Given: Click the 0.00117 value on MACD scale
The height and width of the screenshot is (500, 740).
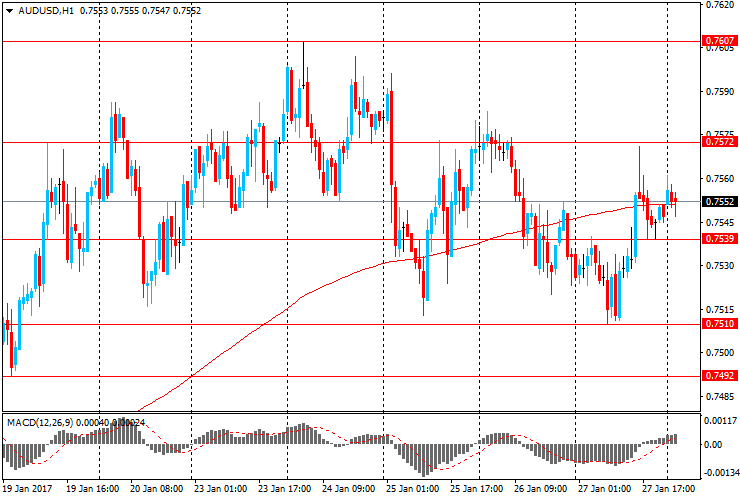Looking at the screenshot, I should [x=720, y=420].
